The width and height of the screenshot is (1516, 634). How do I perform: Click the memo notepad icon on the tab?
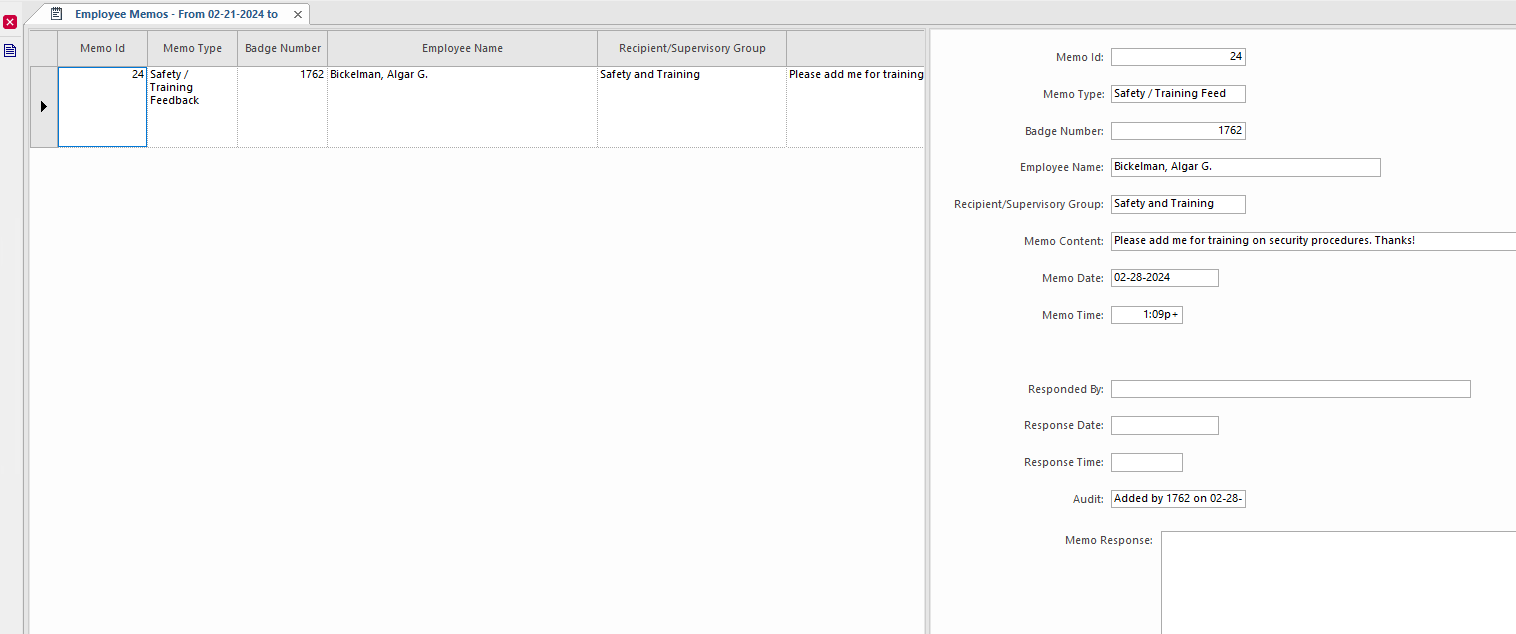pos(55,14)
